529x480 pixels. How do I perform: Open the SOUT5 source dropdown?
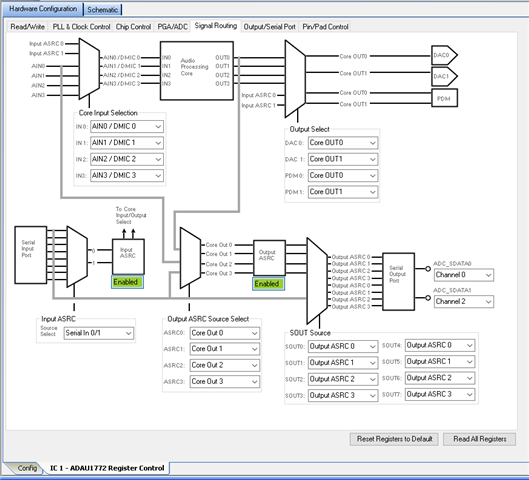pyautogui.click(x=440, y=361)
